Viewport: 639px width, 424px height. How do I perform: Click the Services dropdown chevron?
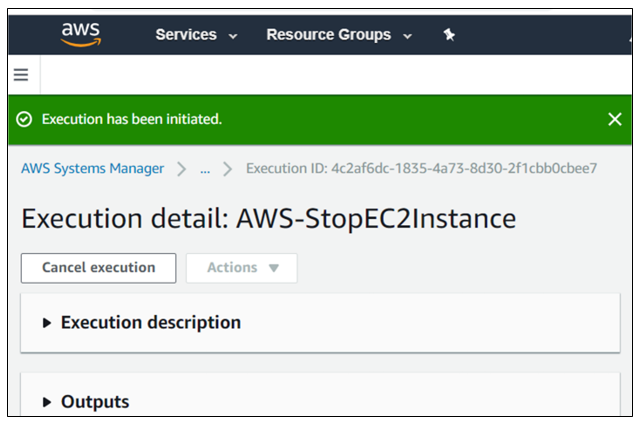233,37
